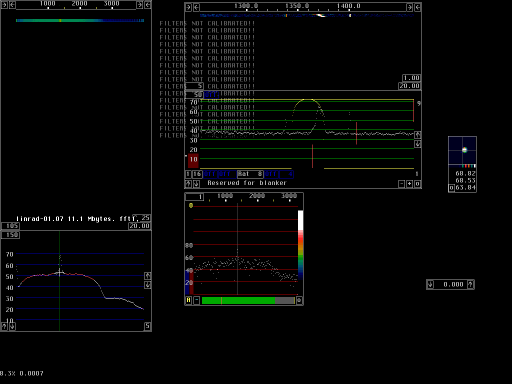This screenshot has height=384, width=512.
Task: Click the green bar in baseband graph
Action: click(248, 300)
